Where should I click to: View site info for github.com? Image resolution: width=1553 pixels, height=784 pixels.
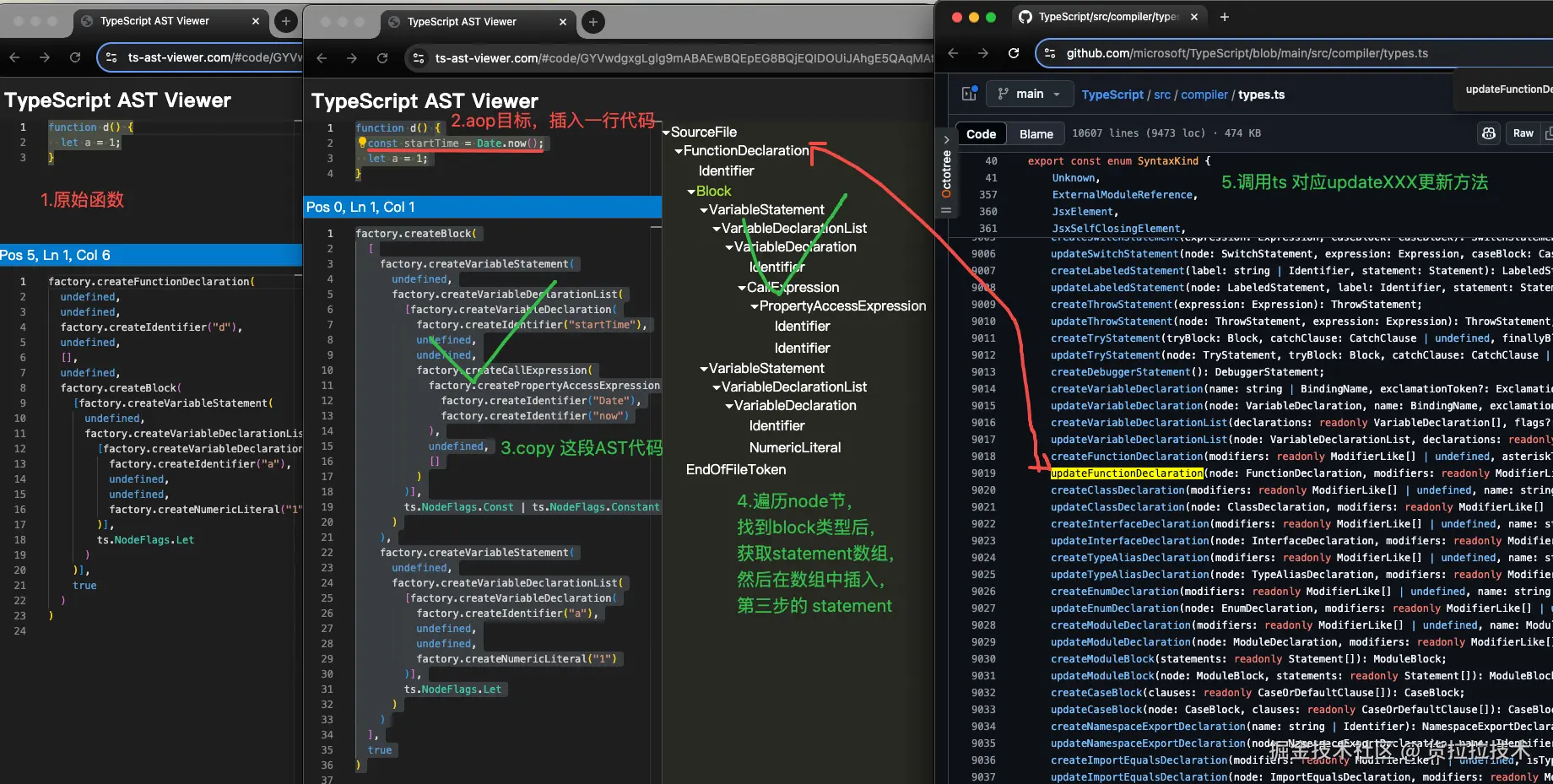[x=1050, y=53]
